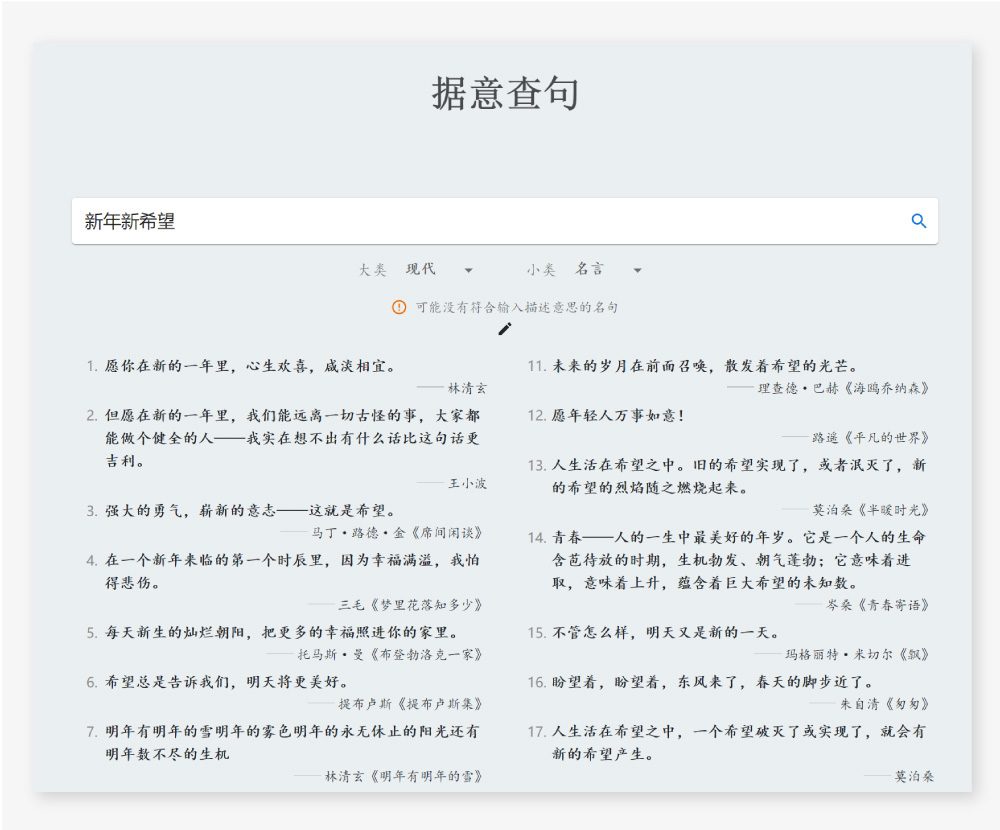The image size is (1000, 830).
Task: Click quote 6 希望总是告诉我们
Action: coord(226,682)
